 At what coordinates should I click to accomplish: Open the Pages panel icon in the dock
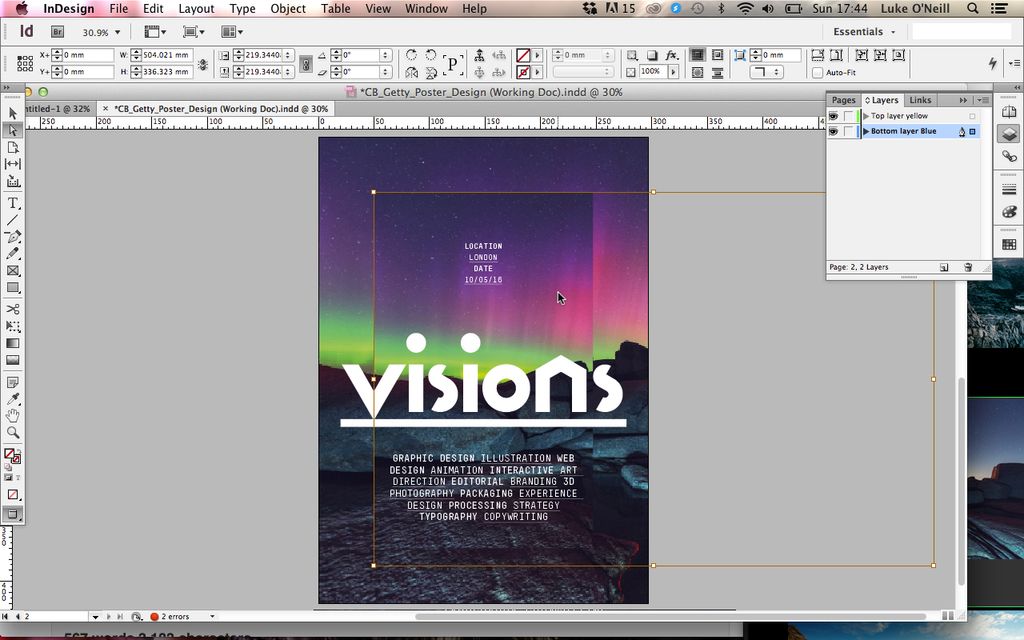1010,112
